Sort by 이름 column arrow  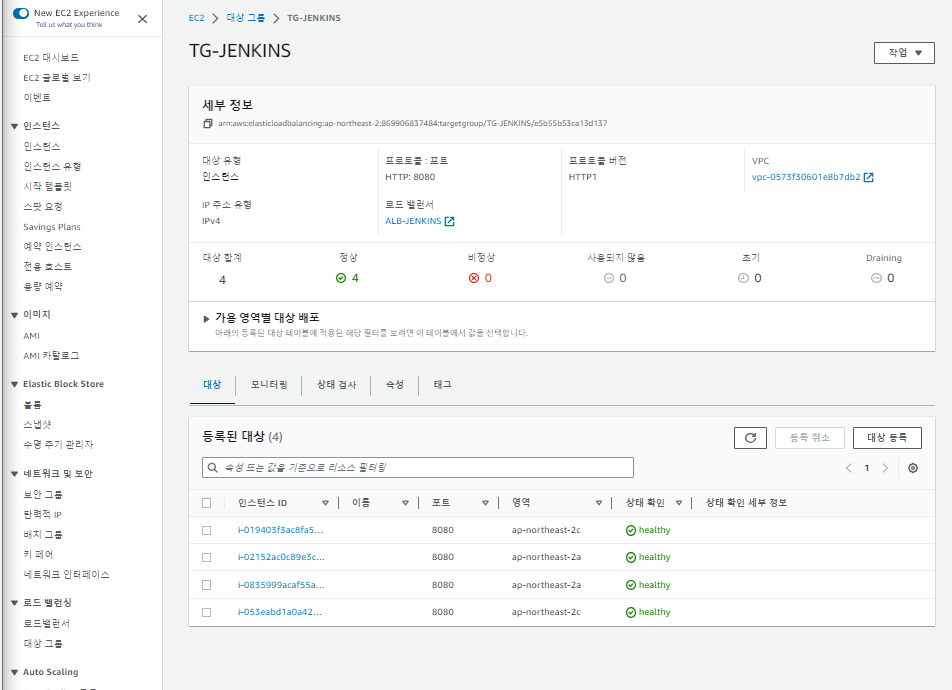(405, 503)
